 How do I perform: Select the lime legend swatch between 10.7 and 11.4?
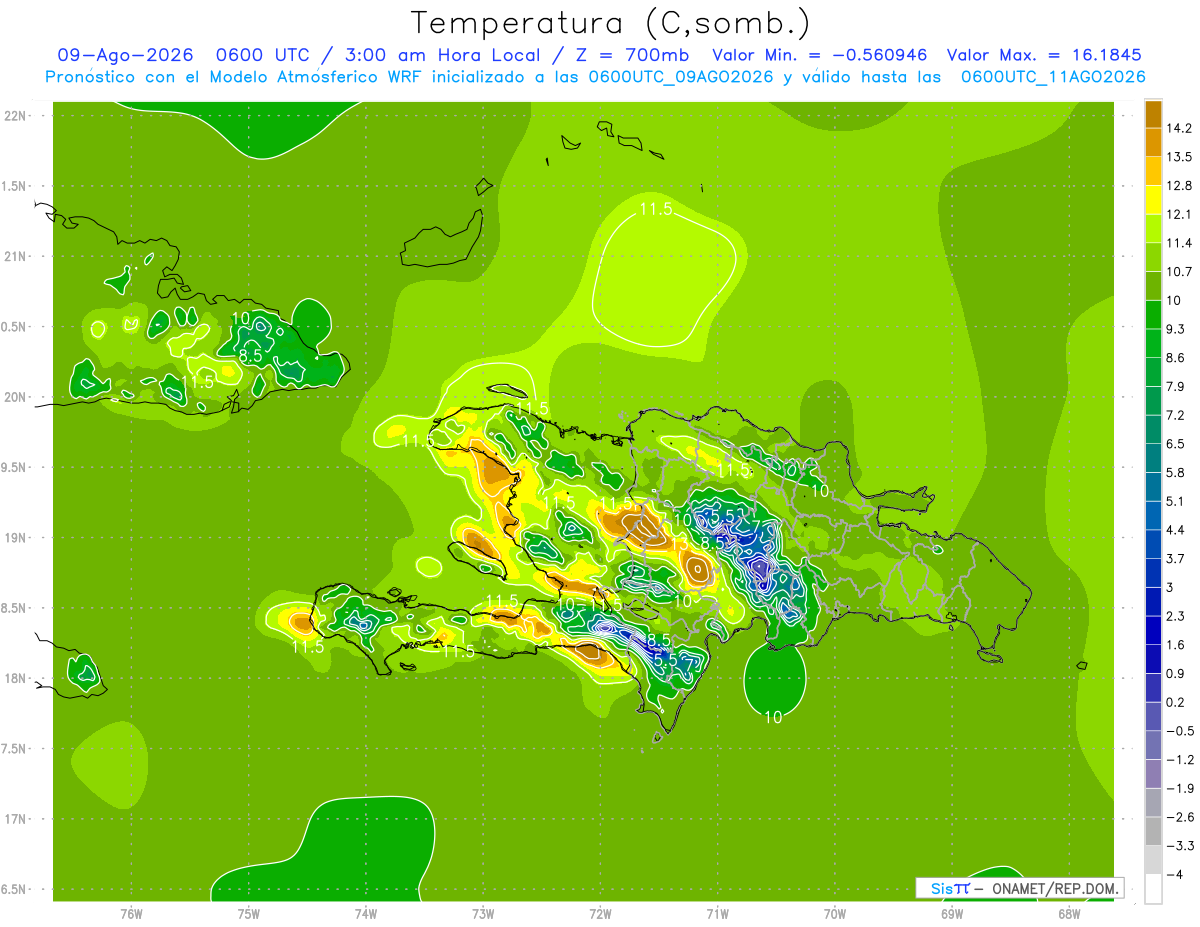1153,257
